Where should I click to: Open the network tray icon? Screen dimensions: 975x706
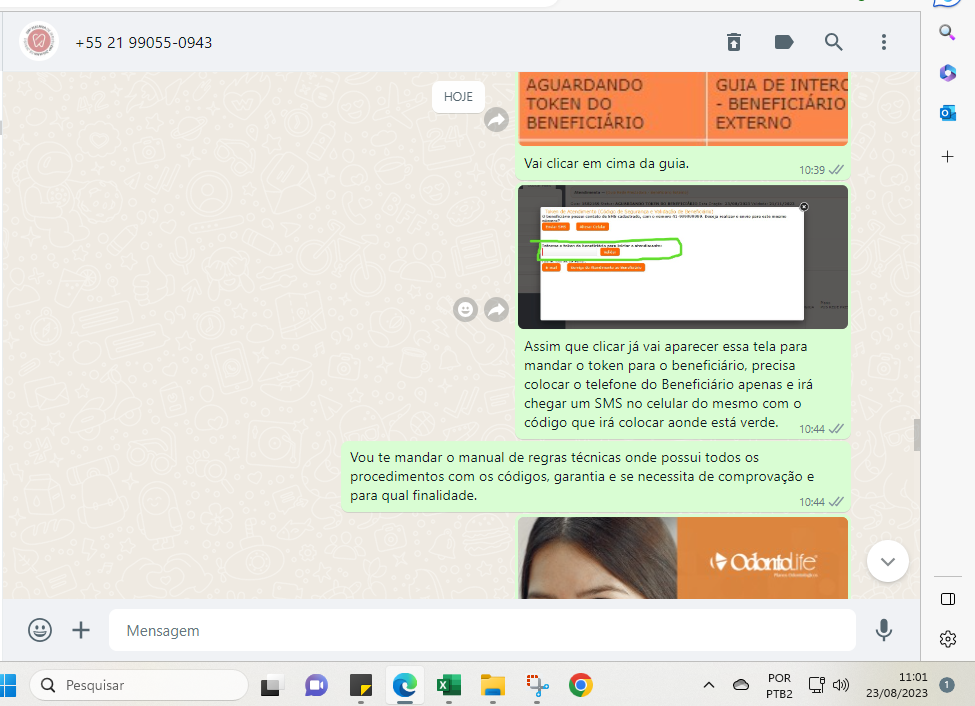(816, 685)
